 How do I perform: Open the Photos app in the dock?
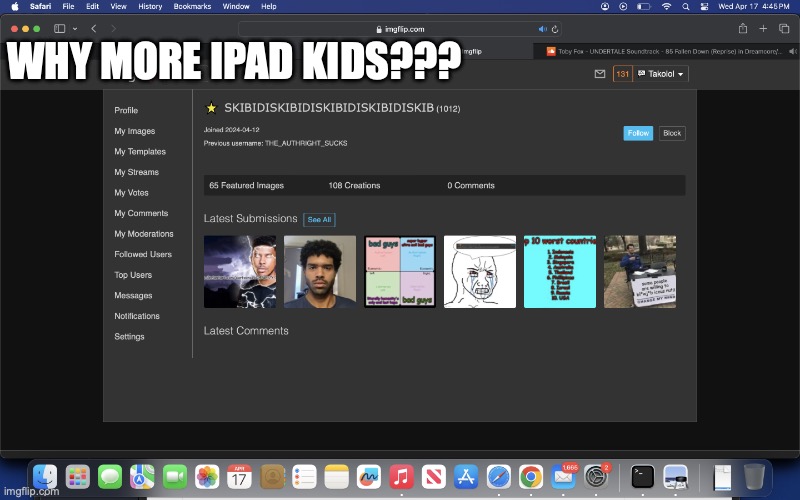(x=207, y=477)
